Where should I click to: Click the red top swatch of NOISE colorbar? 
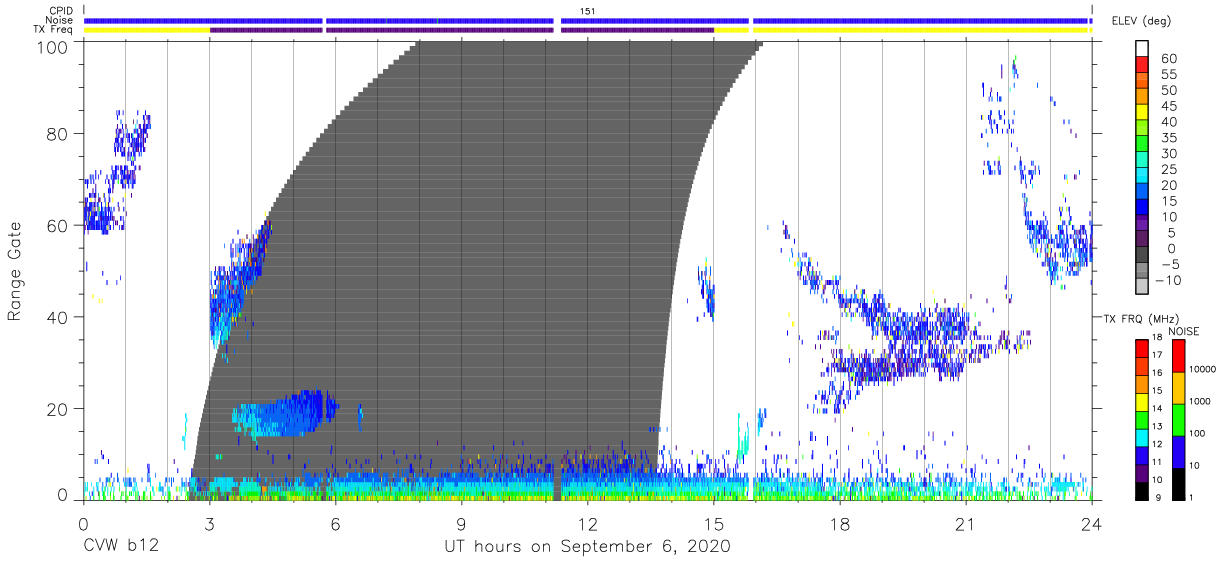(x=1179, y=356)
